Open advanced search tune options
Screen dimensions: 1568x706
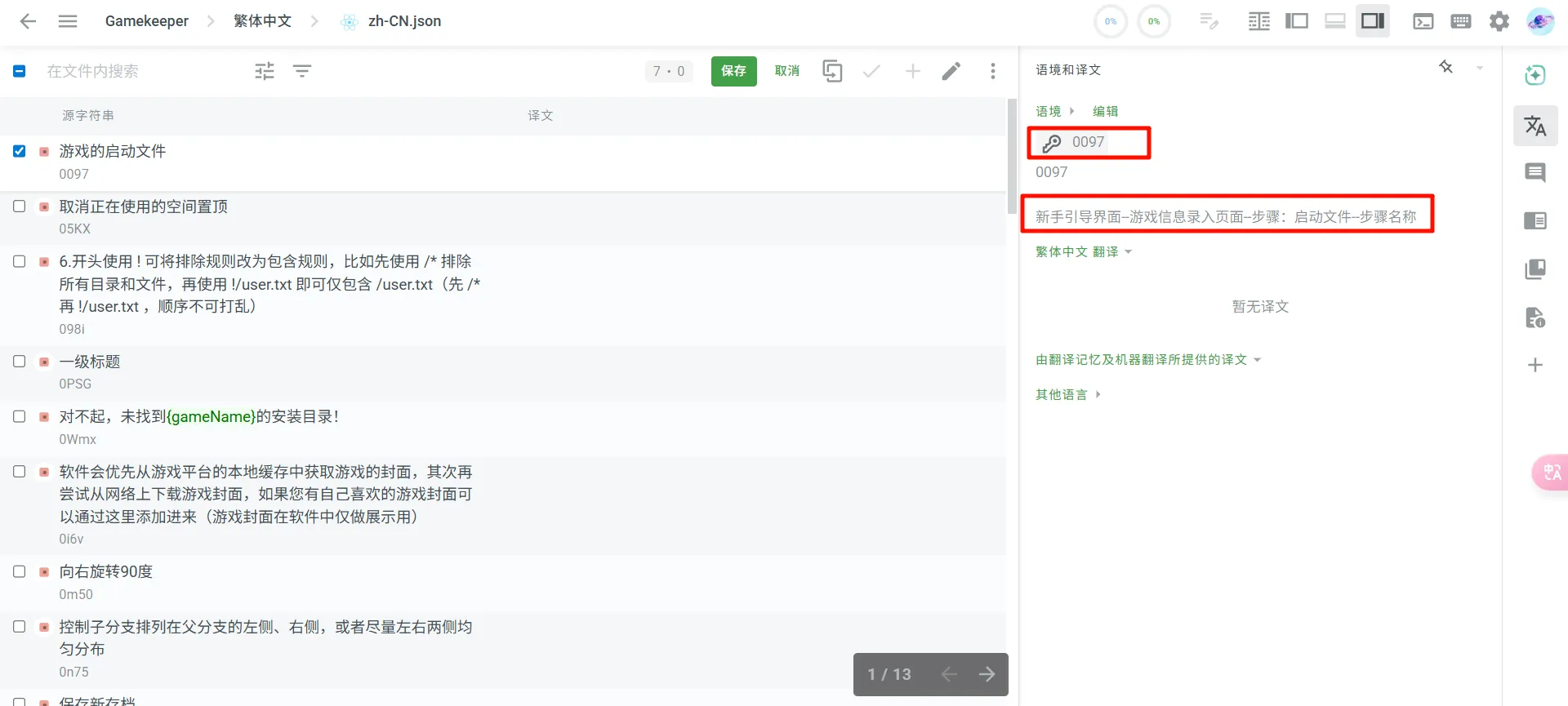pos(265,71)
